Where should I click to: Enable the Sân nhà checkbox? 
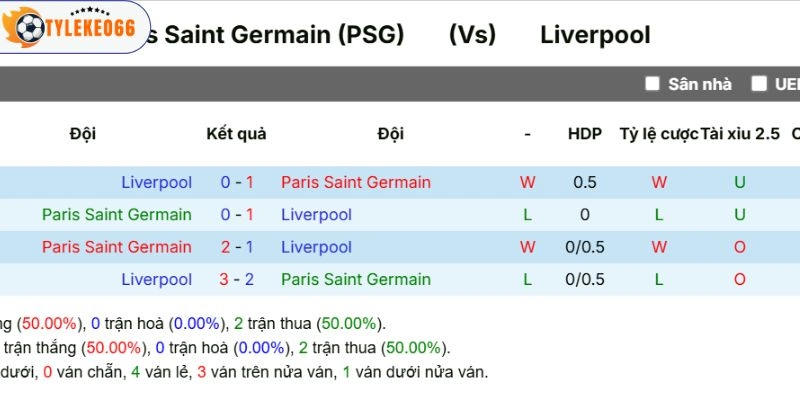(x=653, y=84)
